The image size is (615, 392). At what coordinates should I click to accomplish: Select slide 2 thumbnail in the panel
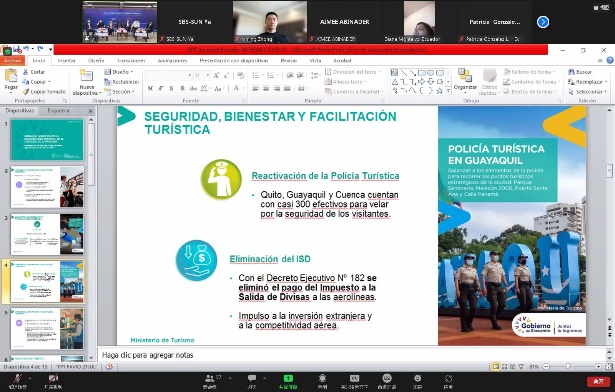[x=47, y=187]
